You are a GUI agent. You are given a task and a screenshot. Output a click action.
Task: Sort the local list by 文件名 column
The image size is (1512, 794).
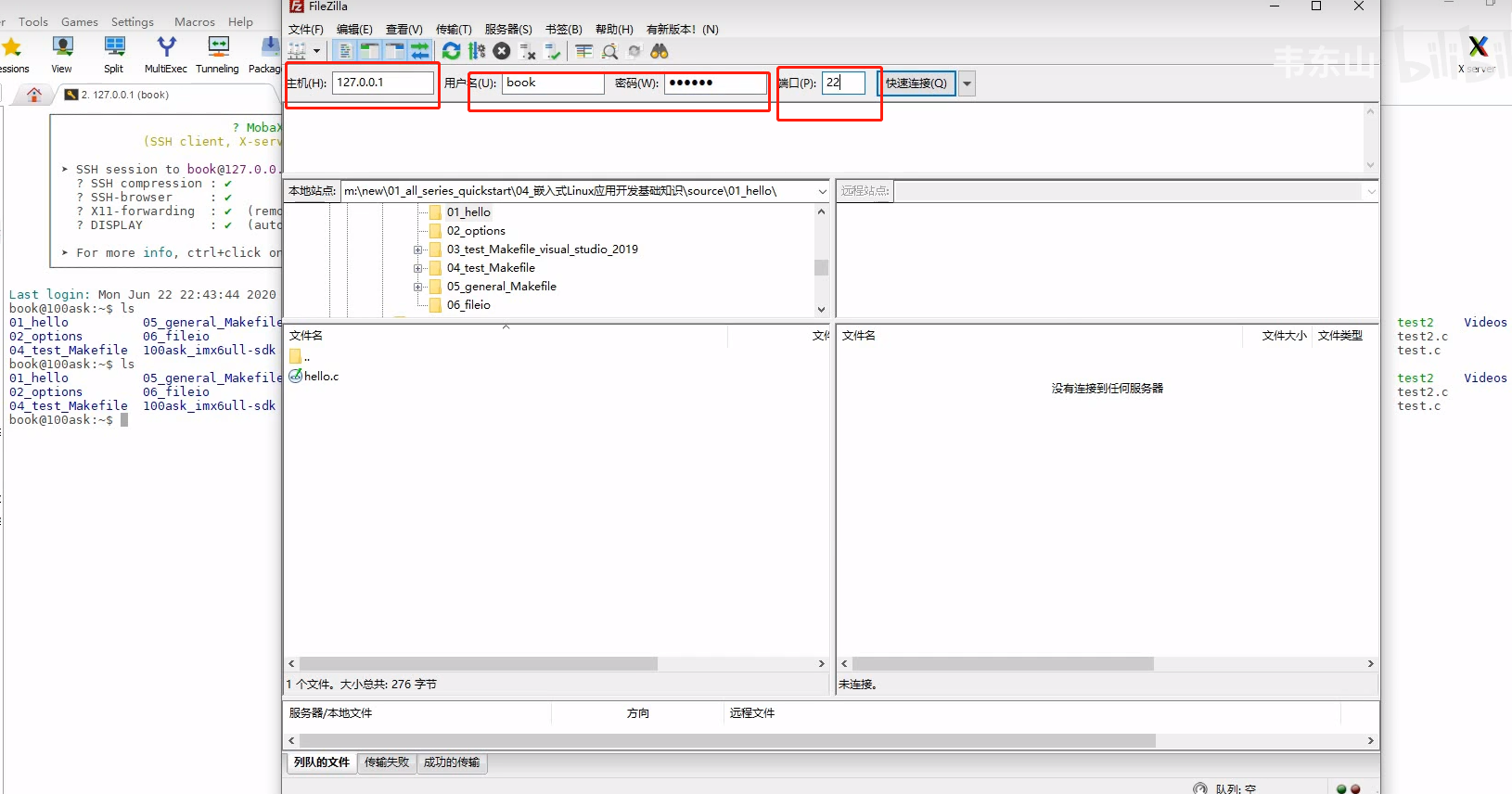[x=506, y=336]
